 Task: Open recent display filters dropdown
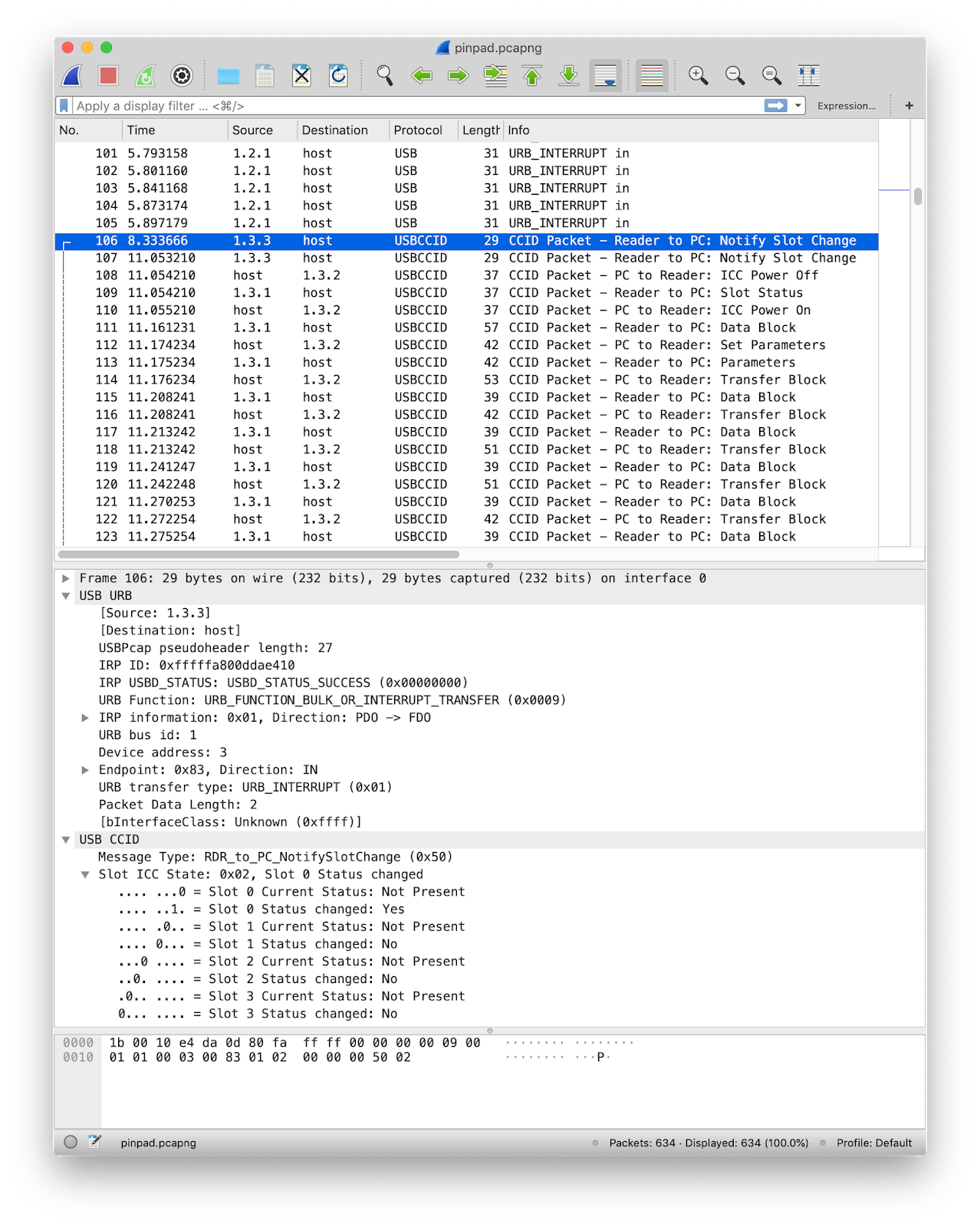tap(798, 106)
